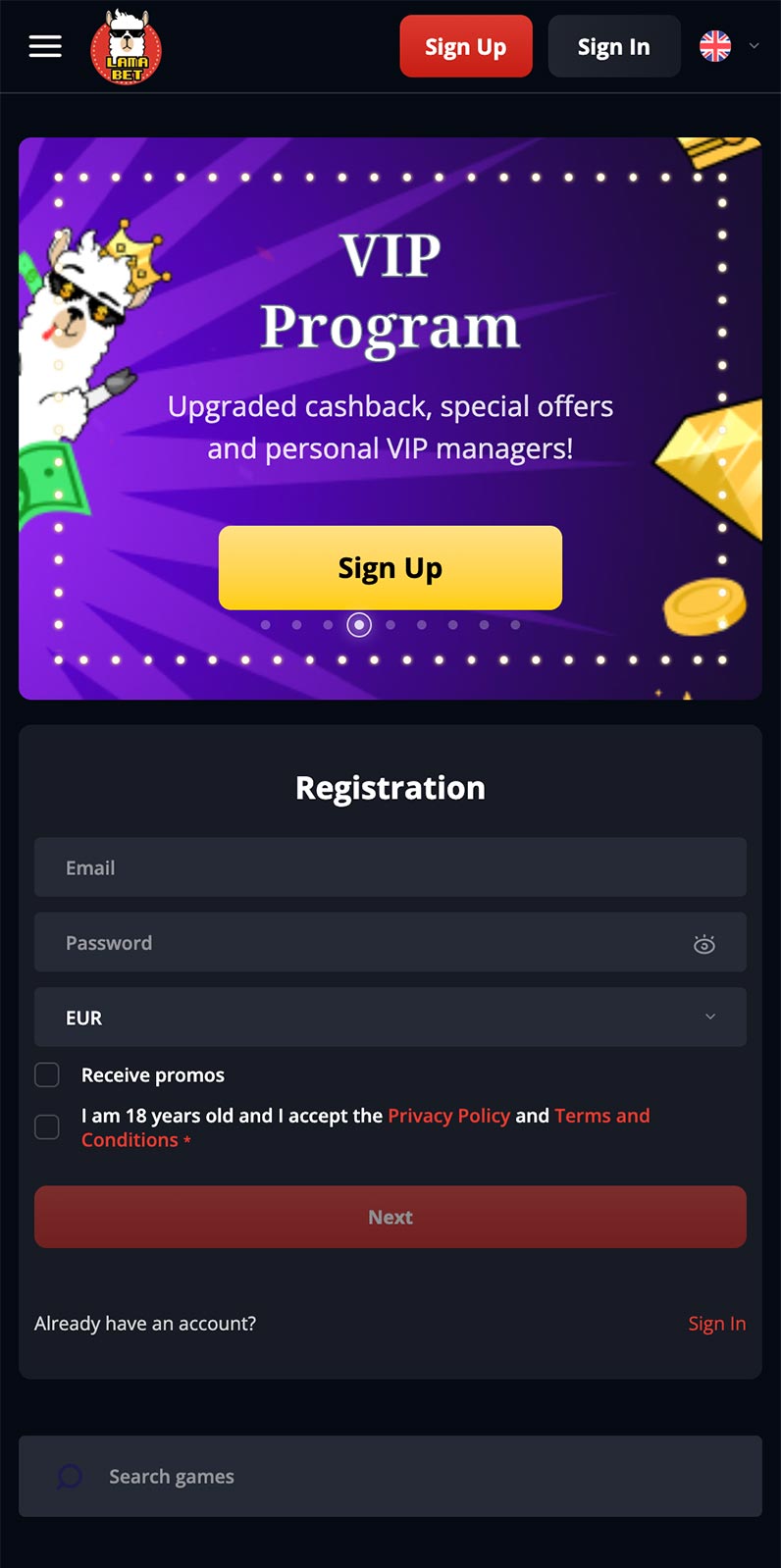Image resolution: width=781 pixels, height=1568 pixels.
Task: Select the first carousel slide dot
Action: (266, 625)
